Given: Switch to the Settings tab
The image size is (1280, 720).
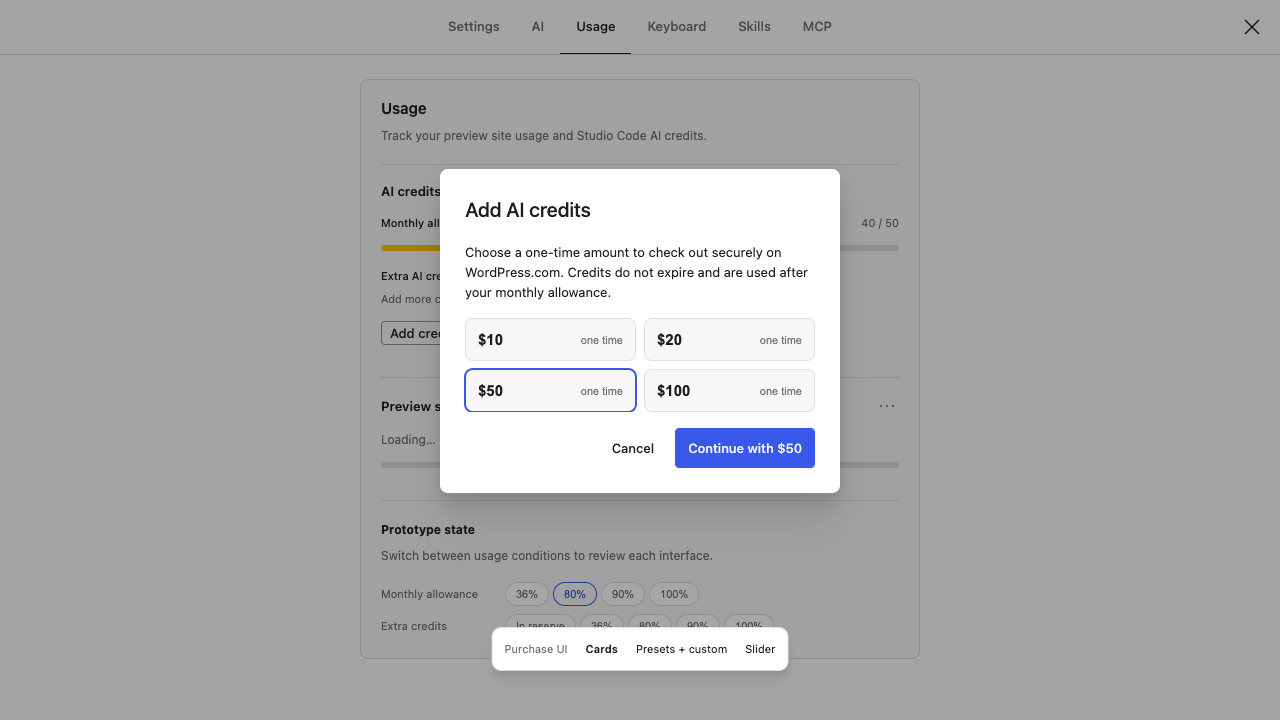Looking at the screenshot, I should click(474, 27).
